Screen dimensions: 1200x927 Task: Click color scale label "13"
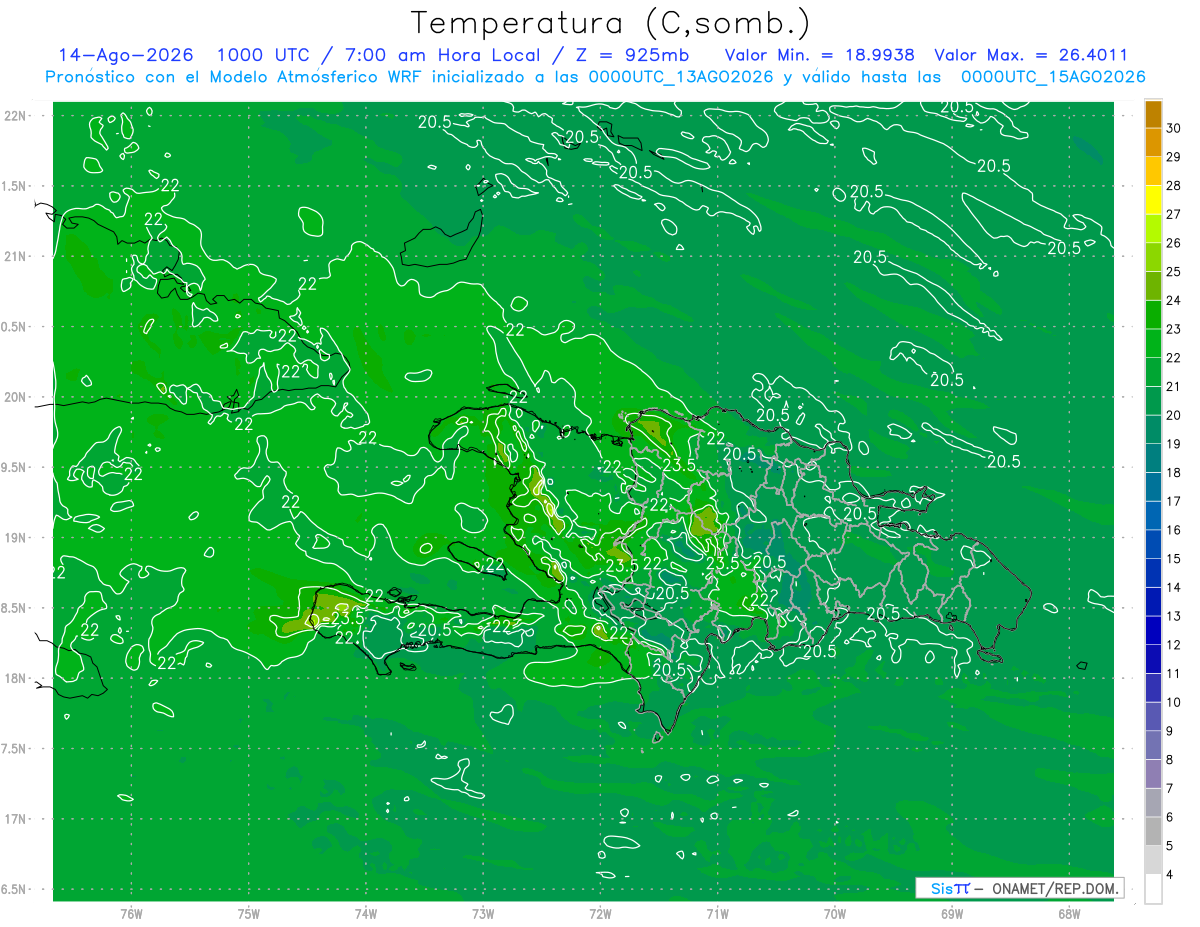[1174, 616]
